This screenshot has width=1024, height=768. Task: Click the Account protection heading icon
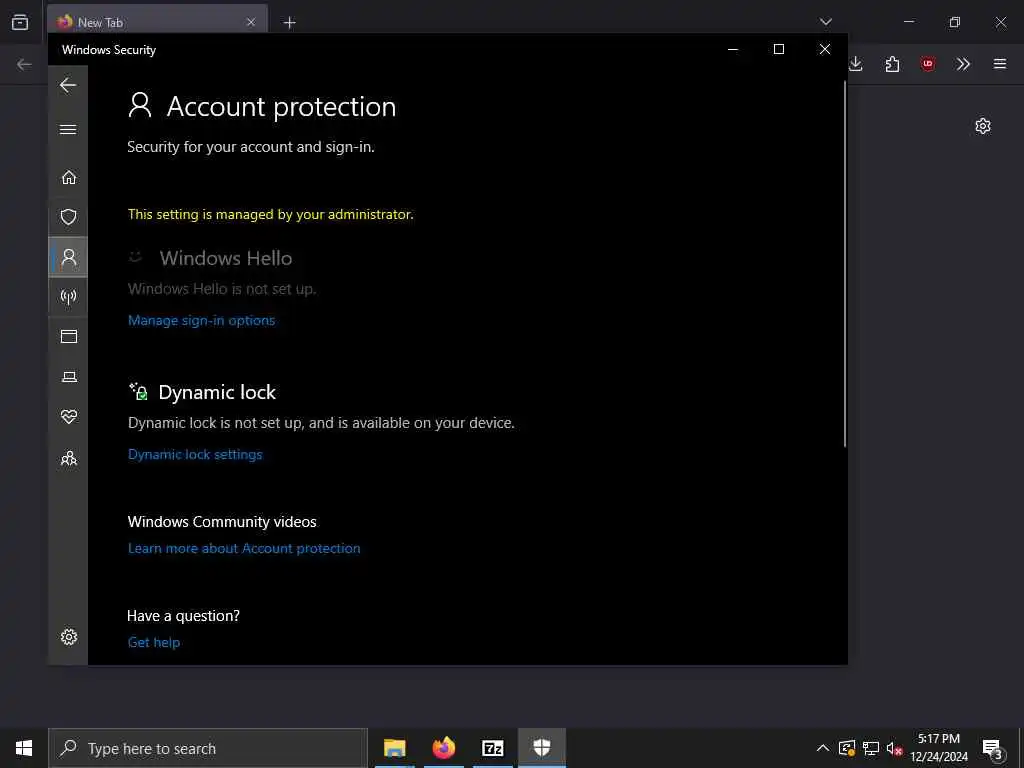click(140, 105)
